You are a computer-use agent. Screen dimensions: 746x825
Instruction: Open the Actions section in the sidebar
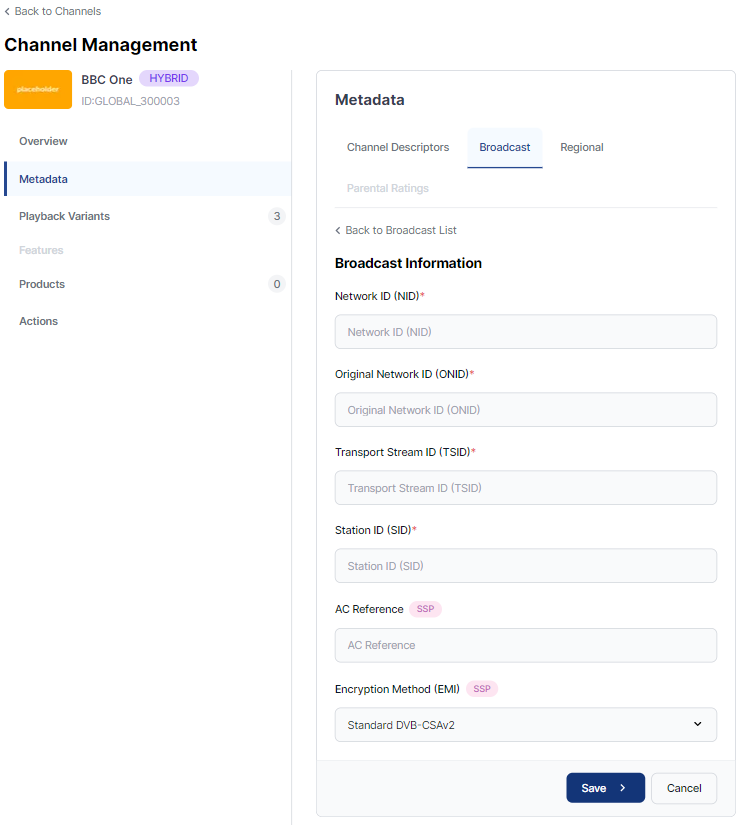(x=38, y=321)
